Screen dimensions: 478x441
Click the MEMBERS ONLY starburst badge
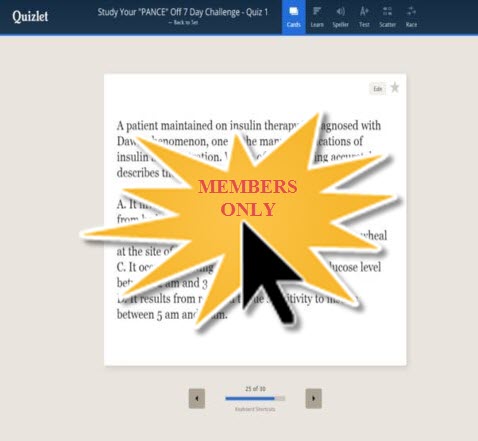click(248, 198)
